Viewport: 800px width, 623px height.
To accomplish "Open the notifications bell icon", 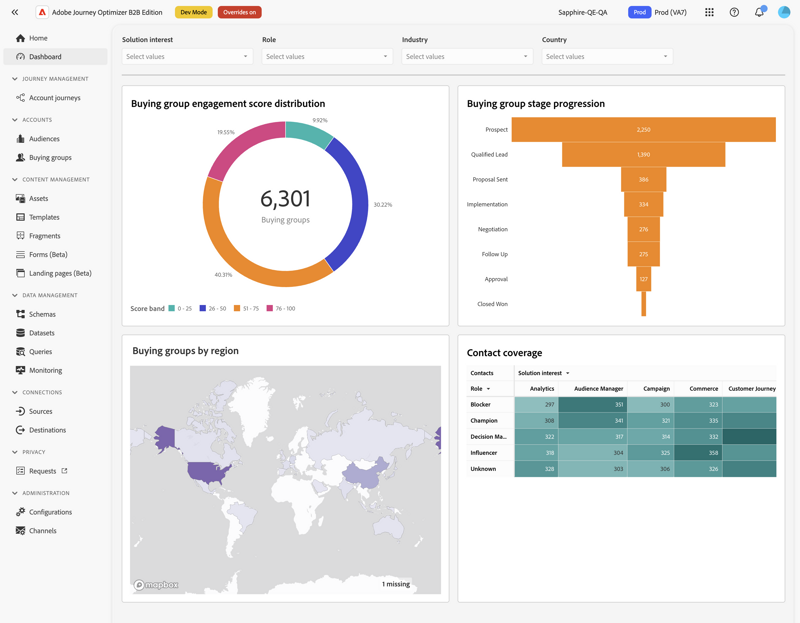I will click(x=759, y=12).
